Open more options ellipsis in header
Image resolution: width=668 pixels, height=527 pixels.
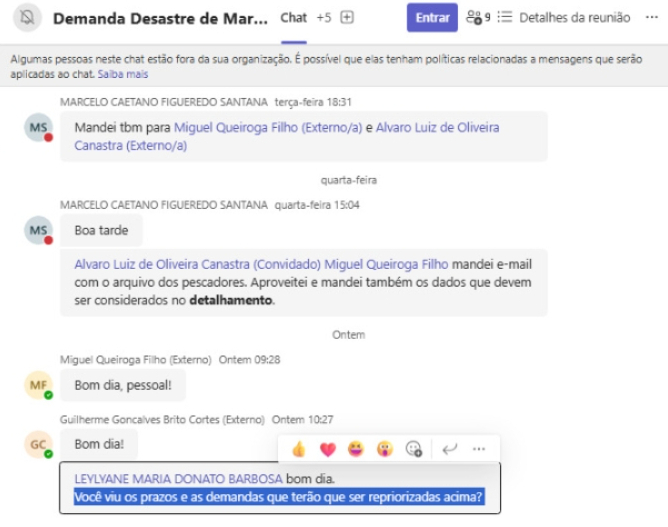[x=652, y=17]
